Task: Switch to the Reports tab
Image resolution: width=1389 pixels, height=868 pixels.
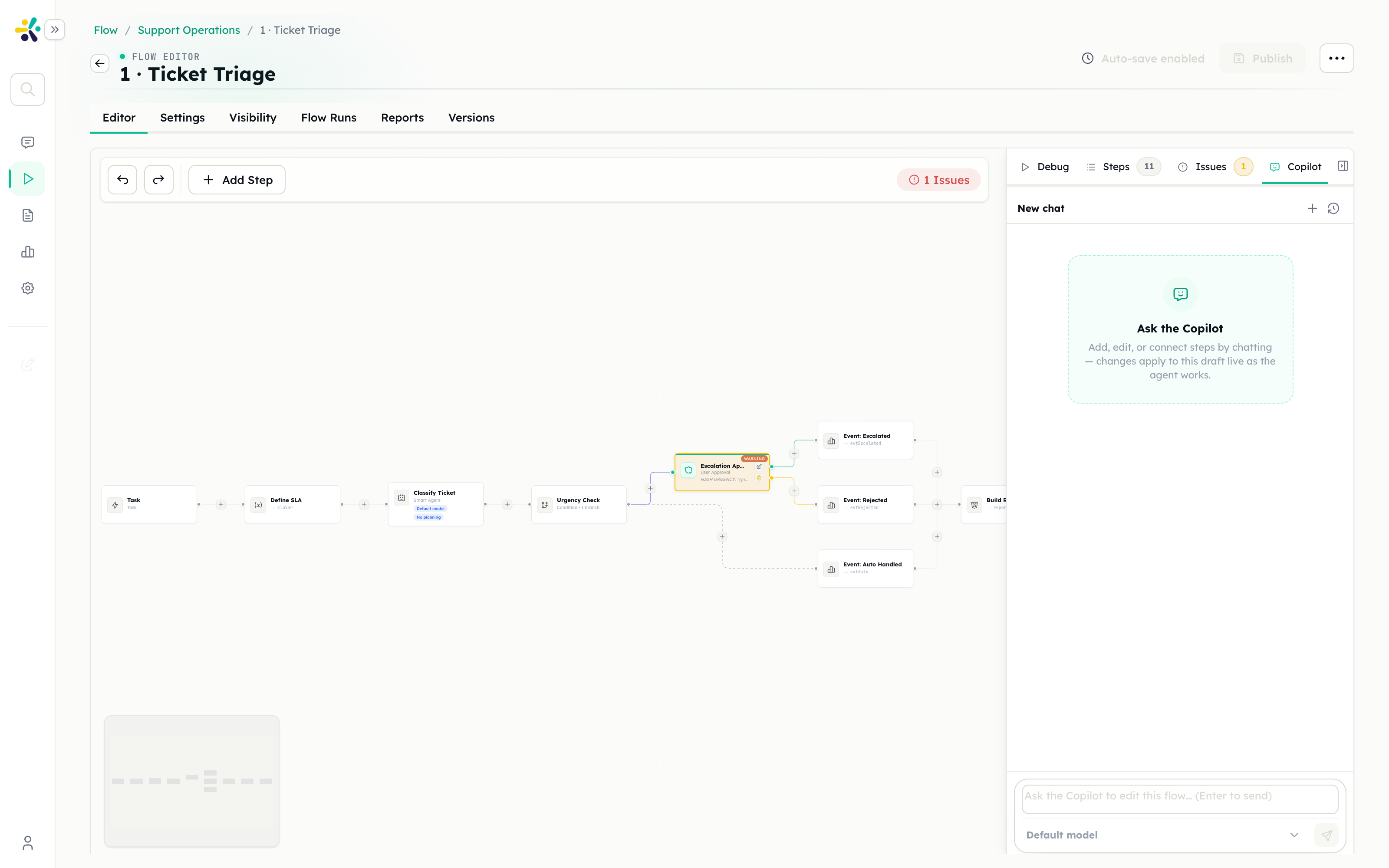Action: [402, 117]
